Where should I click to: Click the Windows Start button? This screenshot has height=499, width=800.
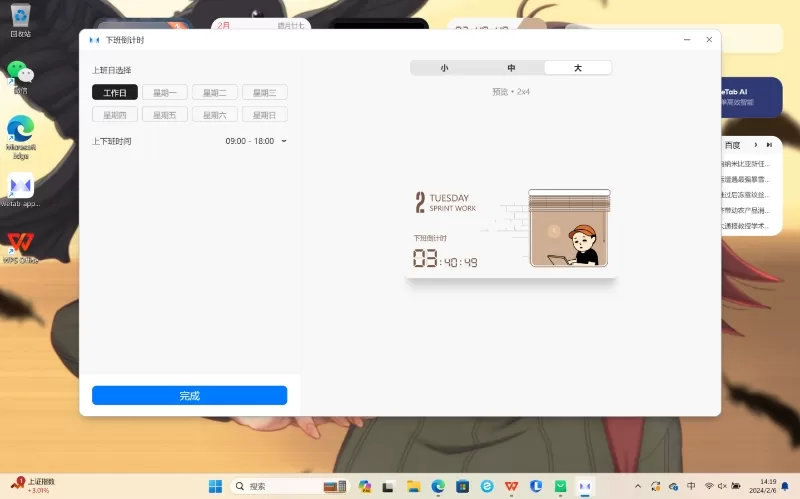215,486
